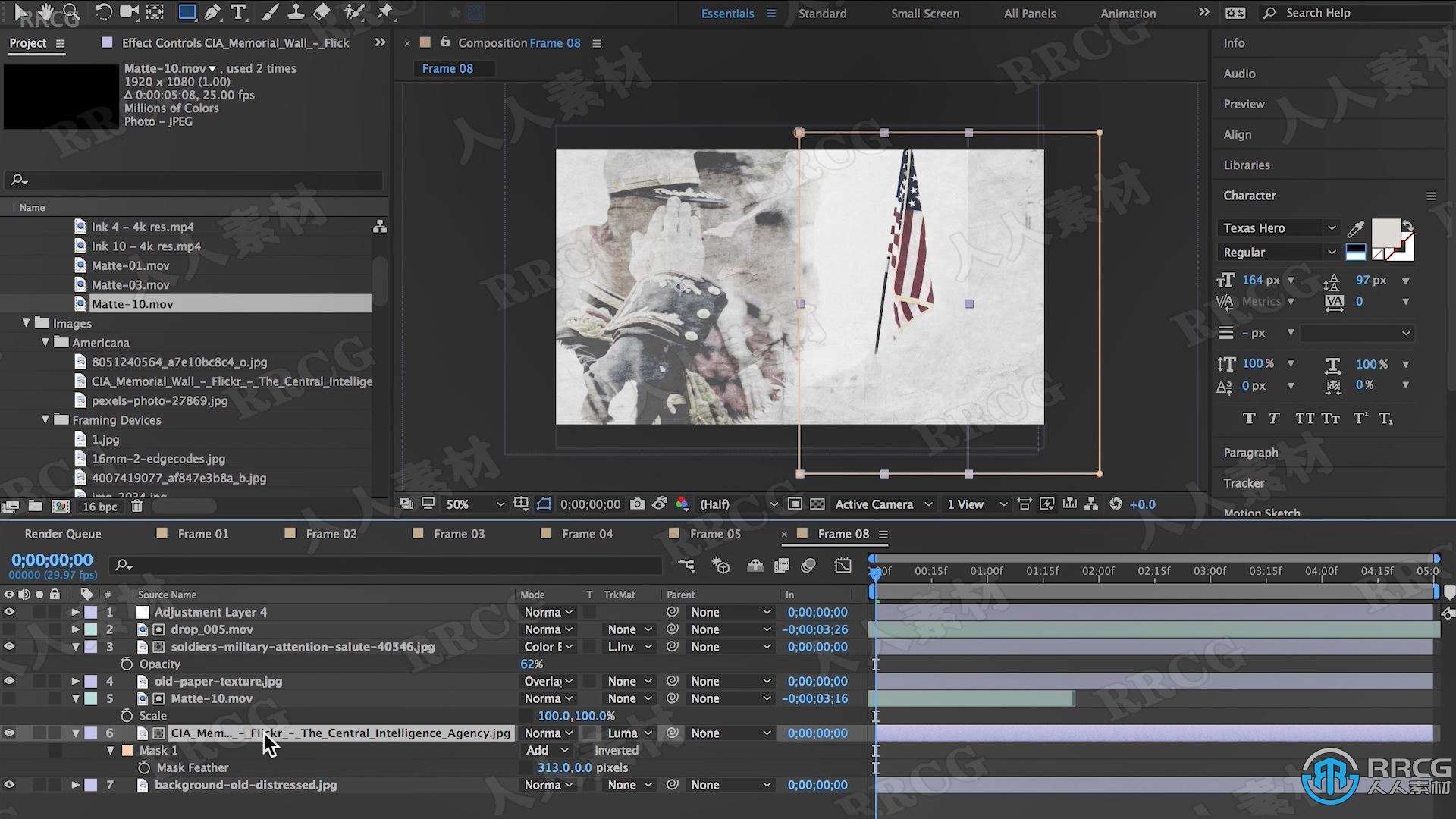The width and height of the screenshot is (1456, 819).
Task: Open the Frame 01 timeline tab
Action: click(x=202, y=534)
